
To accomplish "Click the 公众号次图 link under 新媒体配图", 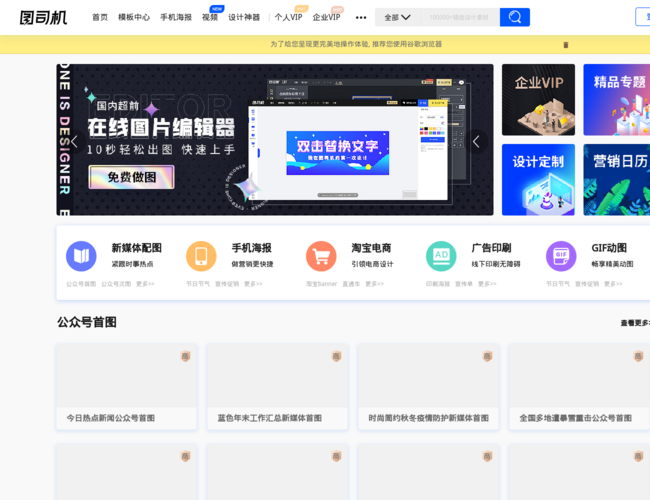I will (x=116, y=284).
